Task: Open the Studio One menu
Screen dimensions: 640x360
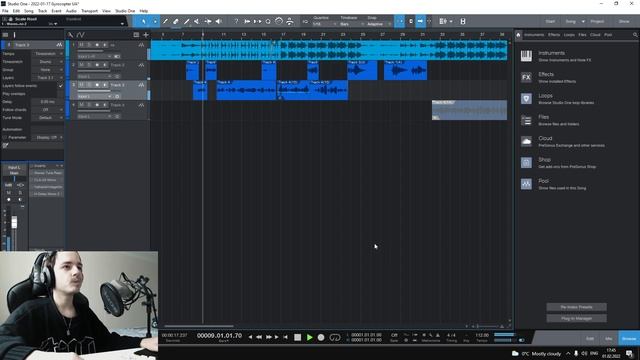Action: [x=125, y=11]
